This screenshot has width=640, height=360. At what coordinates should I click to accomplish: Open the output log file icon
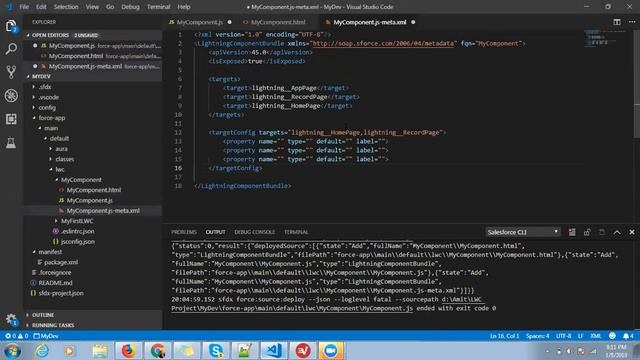tap(602, 232)
